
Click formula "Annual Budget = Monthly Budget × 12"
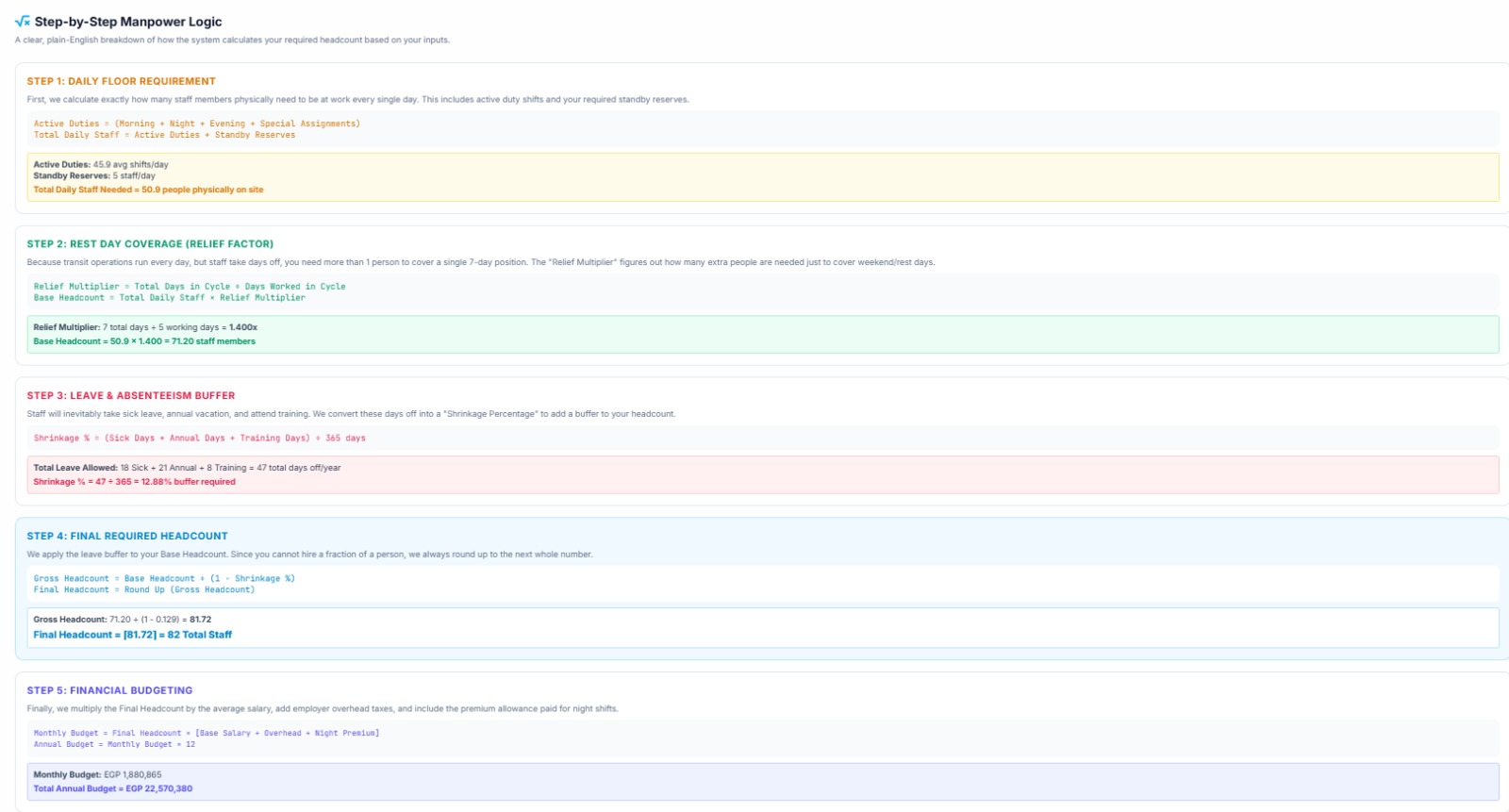pos(115,745)
